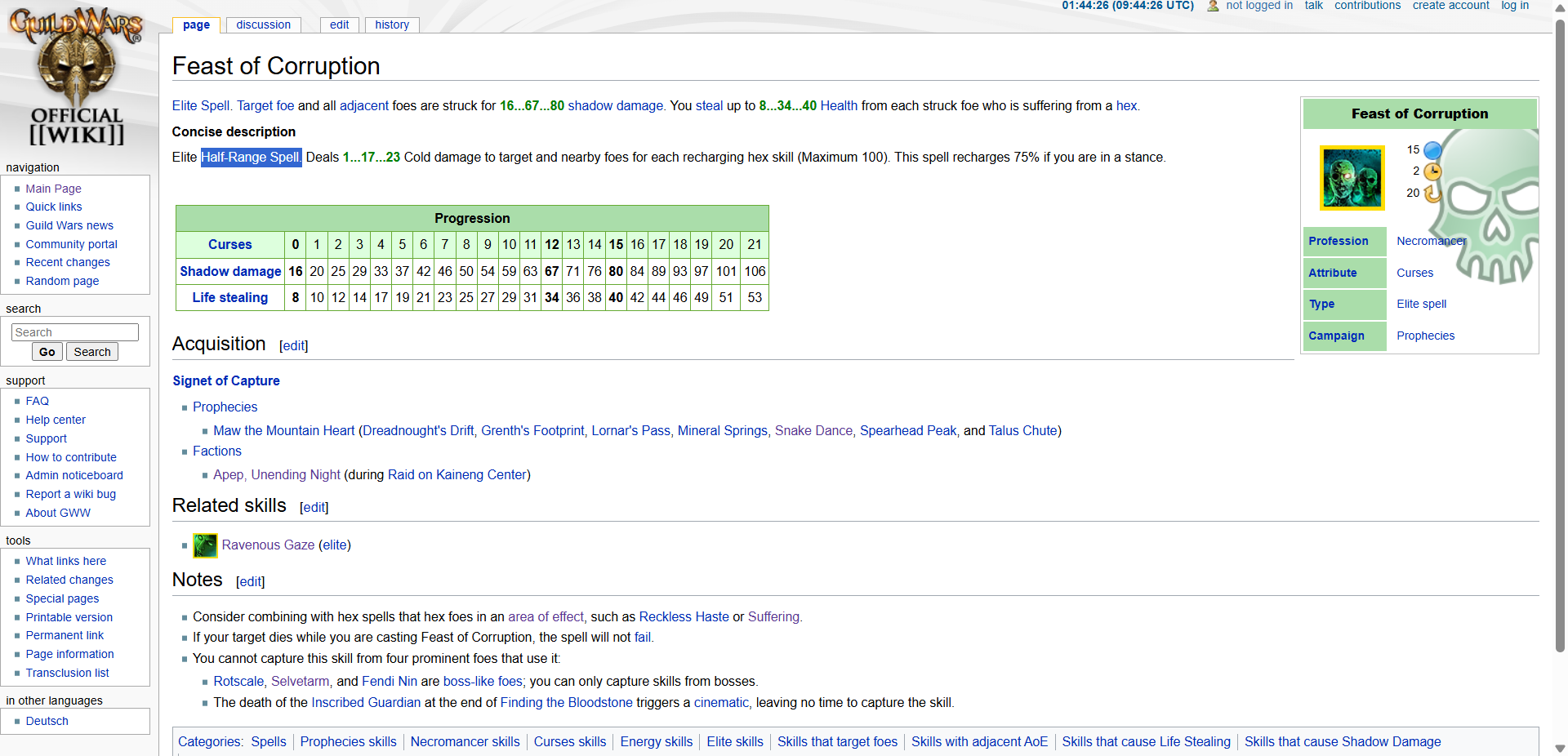
Task: Switch to the discussion tab
Action: coord(263,24)
